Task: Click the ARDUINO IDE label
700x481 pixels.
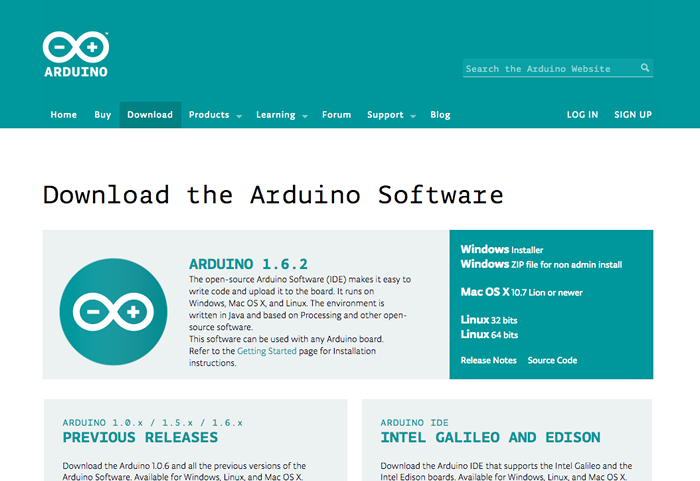Action: coord(414,422)
